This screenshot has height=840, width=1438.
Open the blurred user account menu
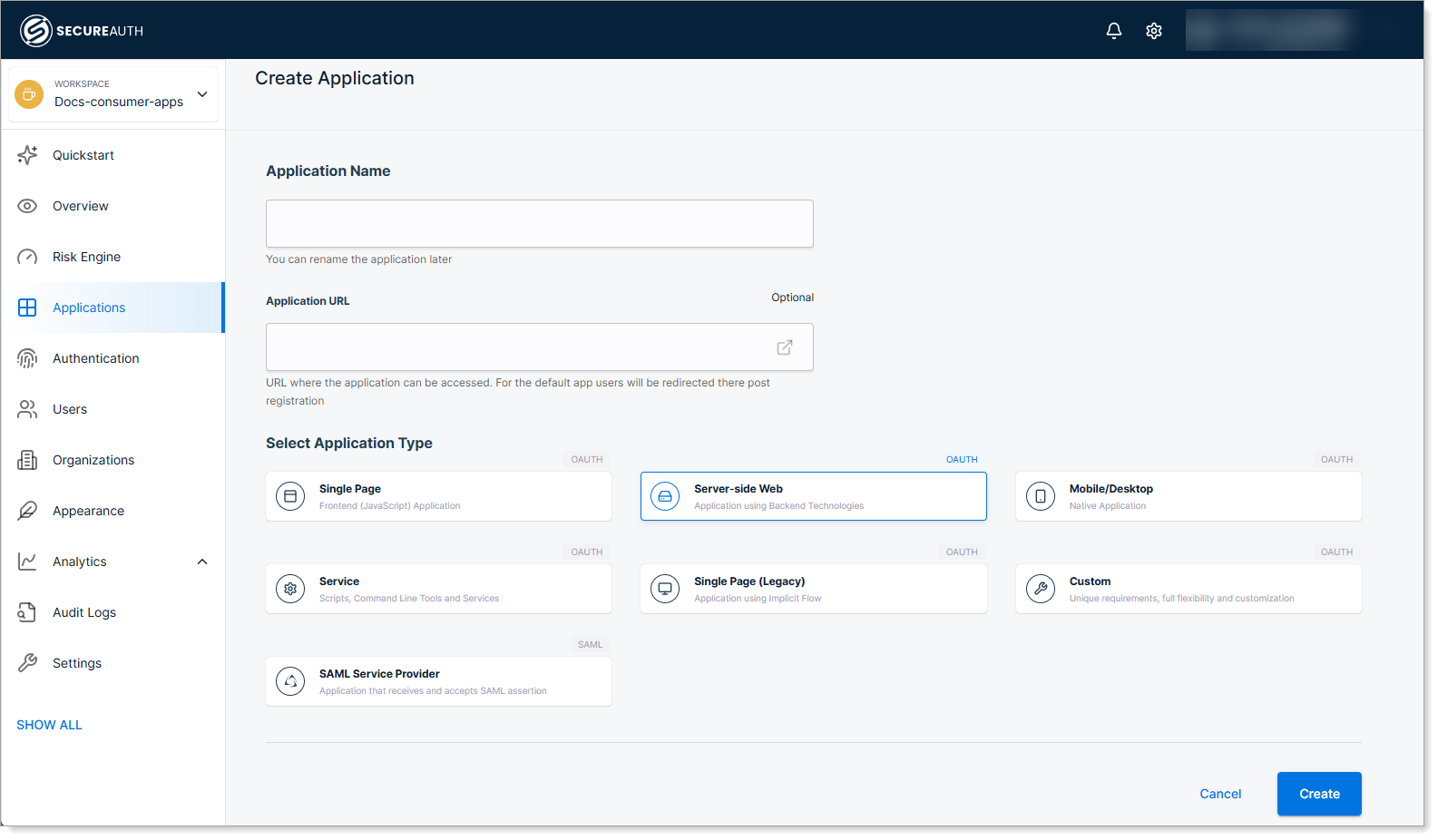coord(1270,30)
